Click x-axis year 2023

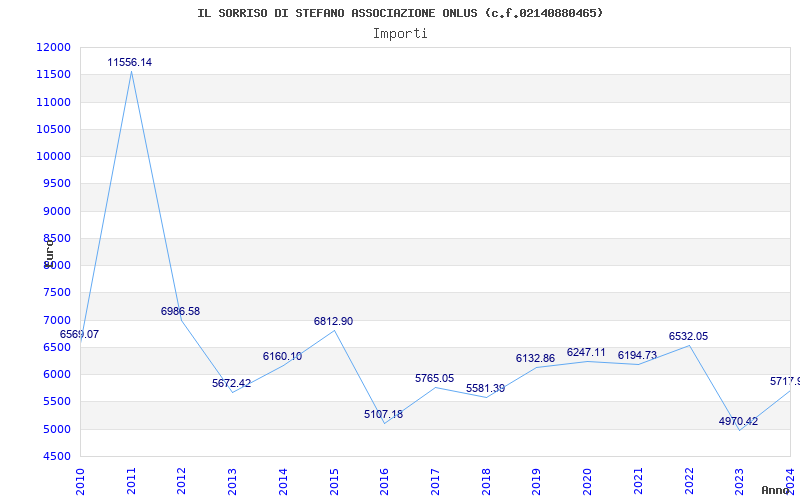pyautogui.click(x=740, y=481)
